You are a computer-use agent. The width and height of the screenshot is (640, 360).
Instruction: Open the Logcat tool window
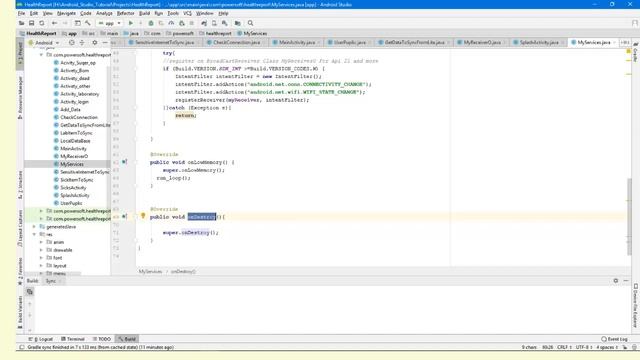click(41, 339)
